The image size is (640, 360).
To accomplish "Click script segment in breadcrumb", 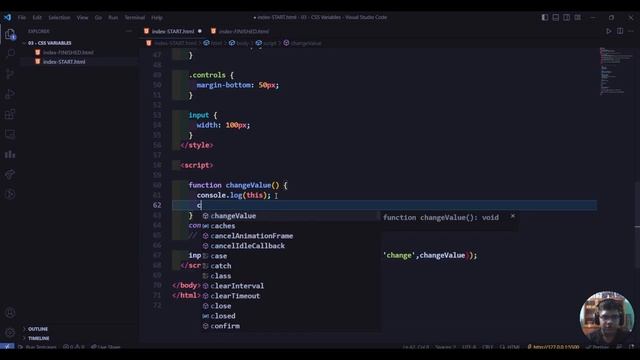I will tap(266, 43).
